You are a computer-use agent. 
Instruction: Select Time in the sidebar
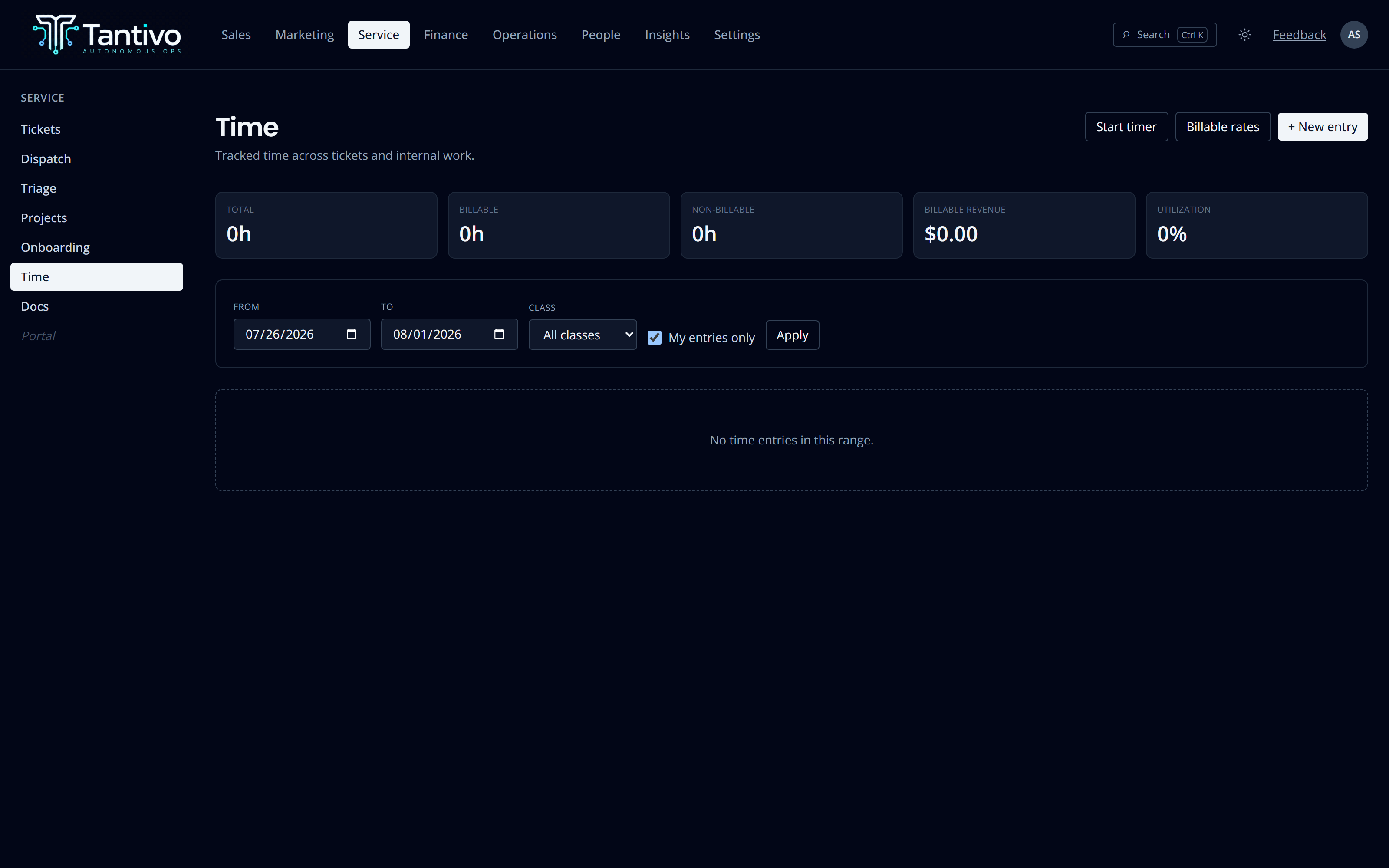click(x=96, y=277)
